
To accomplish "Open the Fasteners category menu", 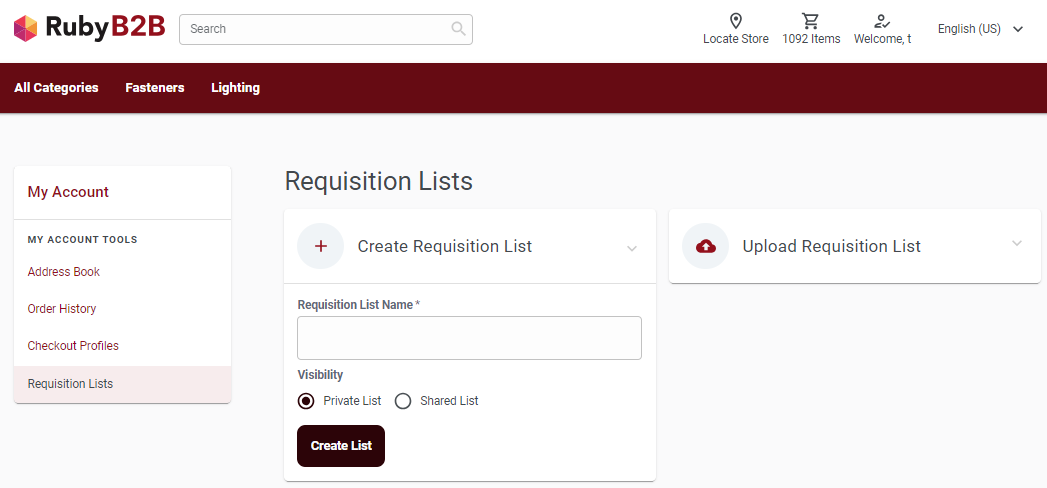I will click(155, 88).
